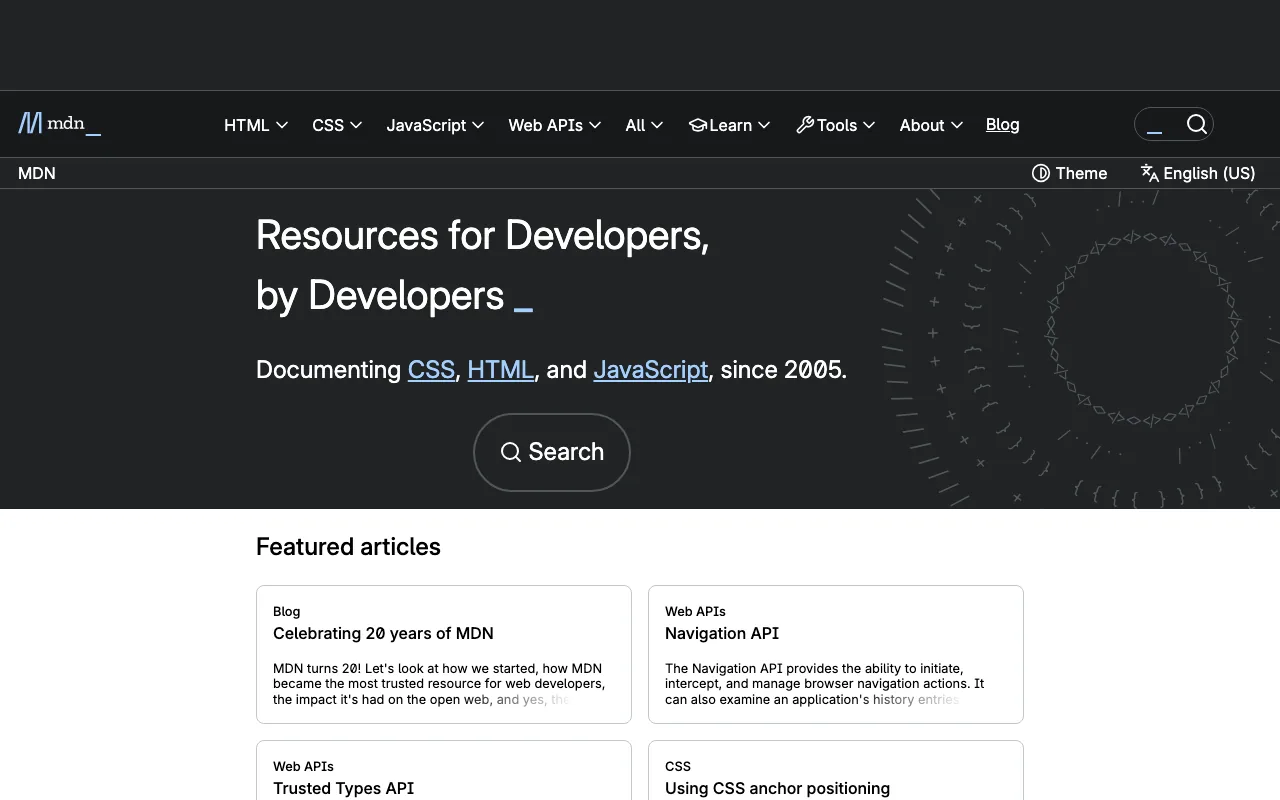Screen dimensions: 1280x800
Task: Open the Theme switcher
Action: coord(1070,173)
